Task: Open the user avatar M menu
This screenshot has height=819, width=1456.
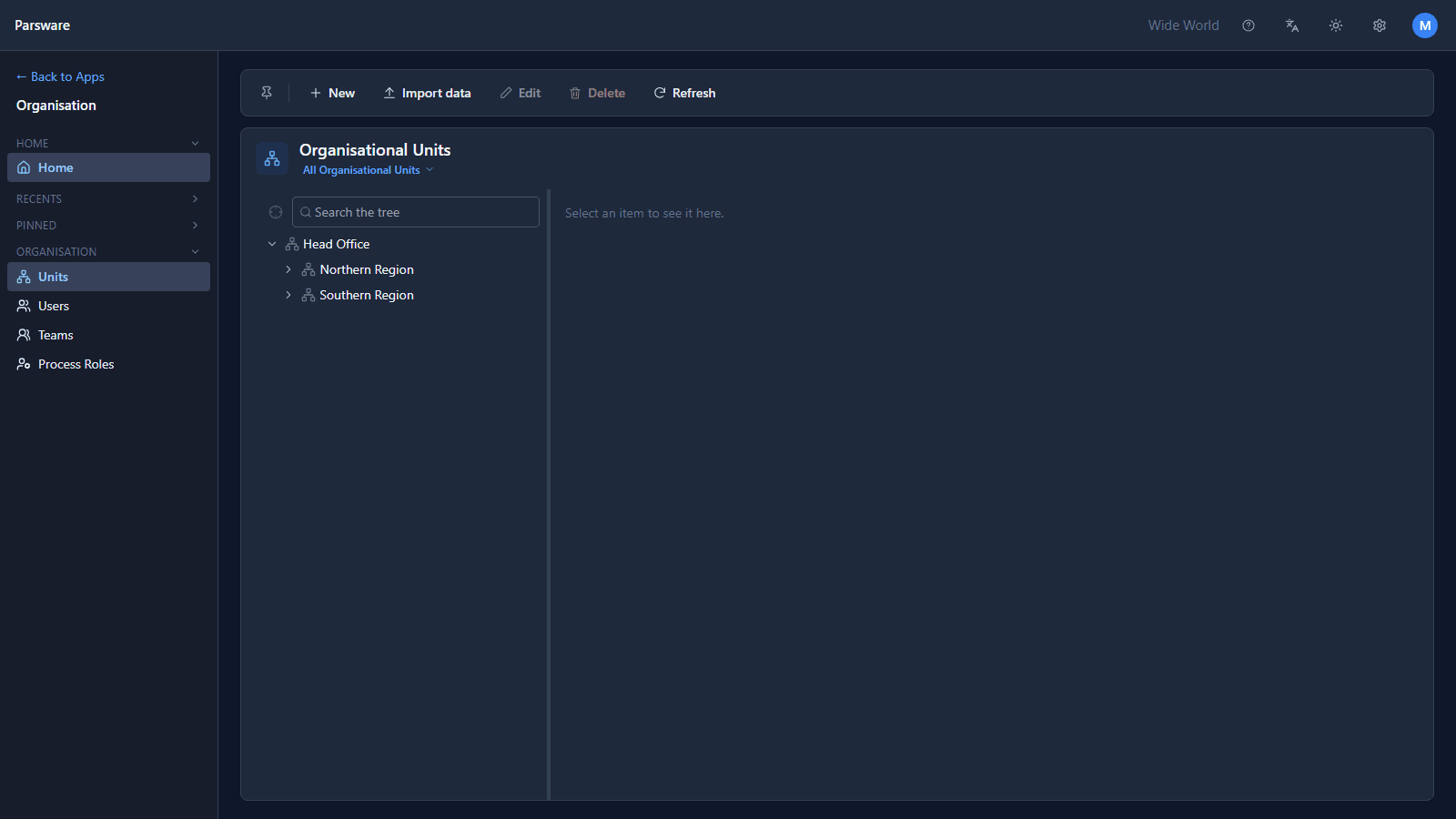Action: pyautogui.click(x=1425, y=25)
